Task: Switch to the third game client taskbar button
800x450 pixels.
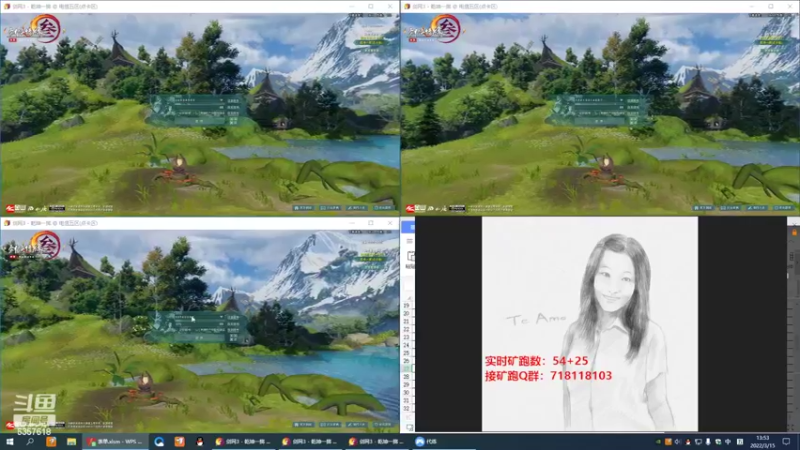Action: (377, 442)
